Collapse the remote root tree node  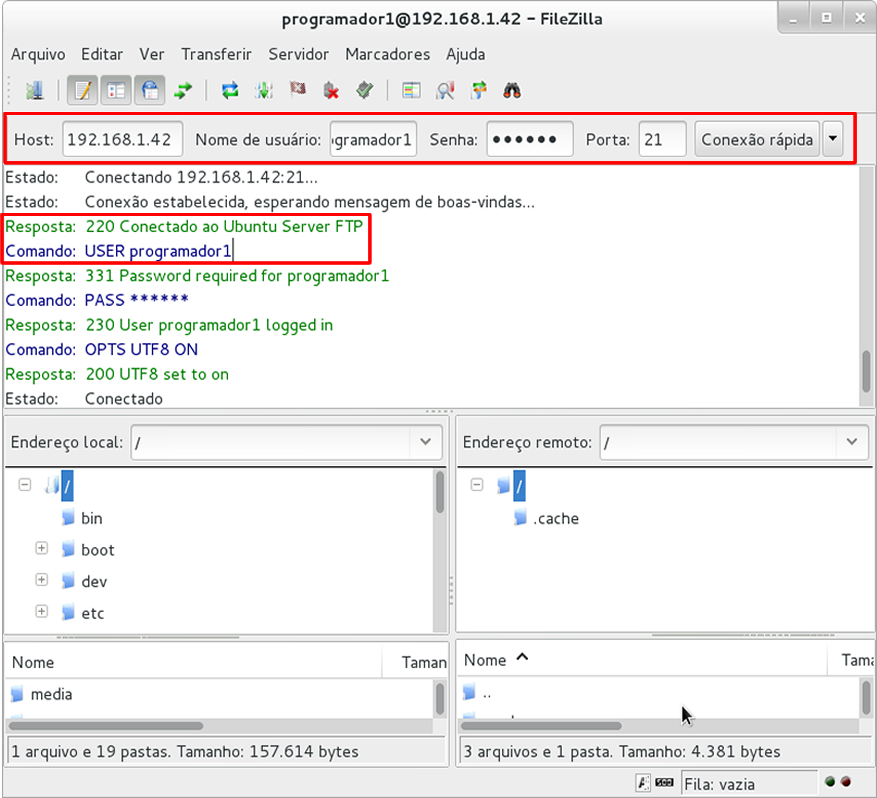[x=477, y=484]
